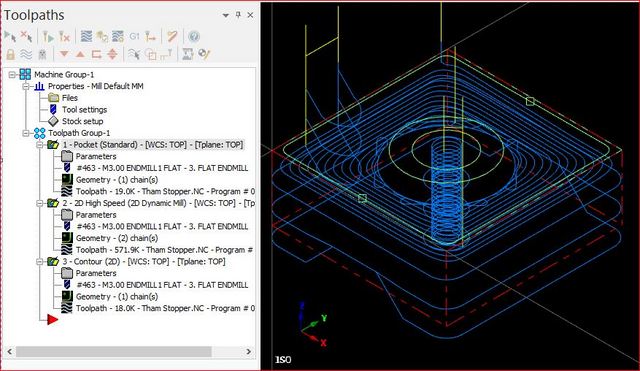Open Tool settings
Image resolution: width=640 pixels, height=371 pixels.
tap(84, 110)
